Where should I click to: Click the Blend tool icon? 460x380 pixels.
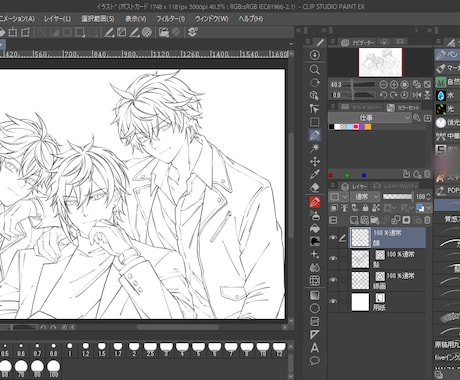[314, 267]
